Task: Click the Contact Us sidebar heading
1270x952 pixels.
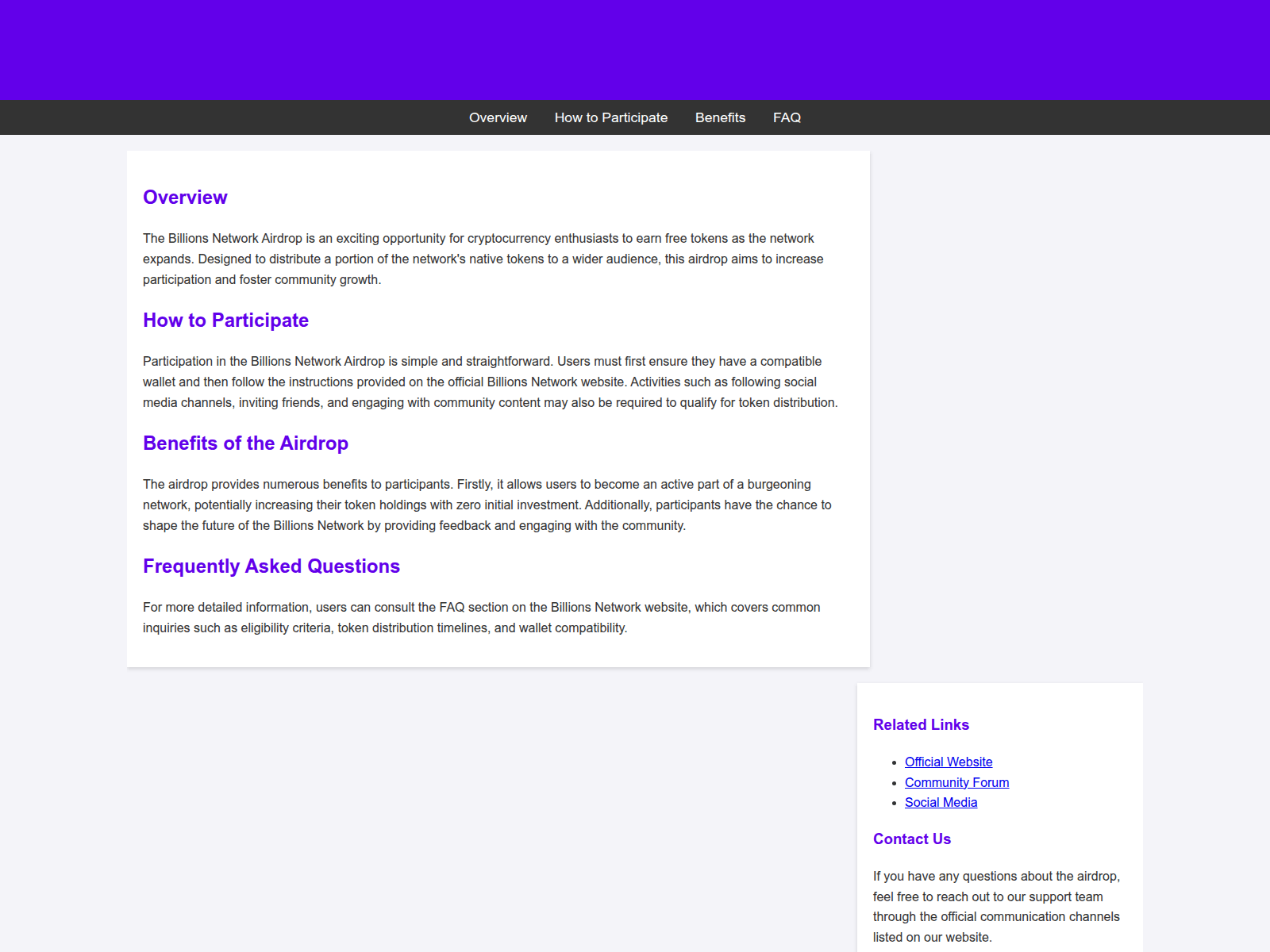Action: 911,839
